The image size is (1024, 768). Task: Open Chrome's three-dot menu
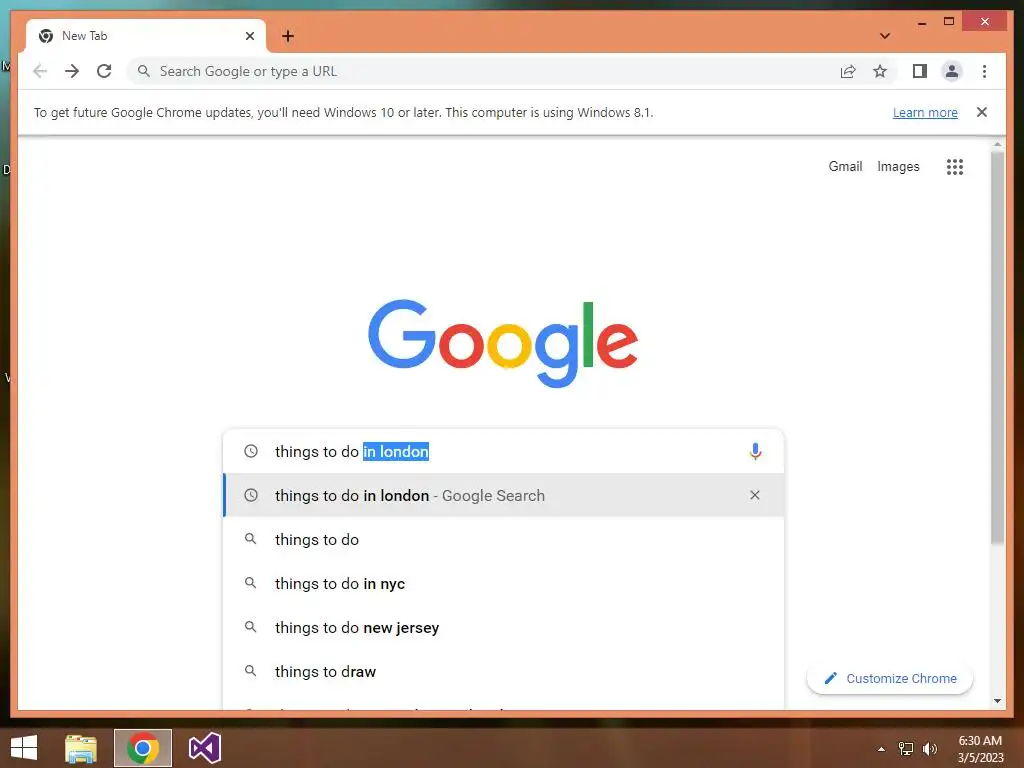984,71
